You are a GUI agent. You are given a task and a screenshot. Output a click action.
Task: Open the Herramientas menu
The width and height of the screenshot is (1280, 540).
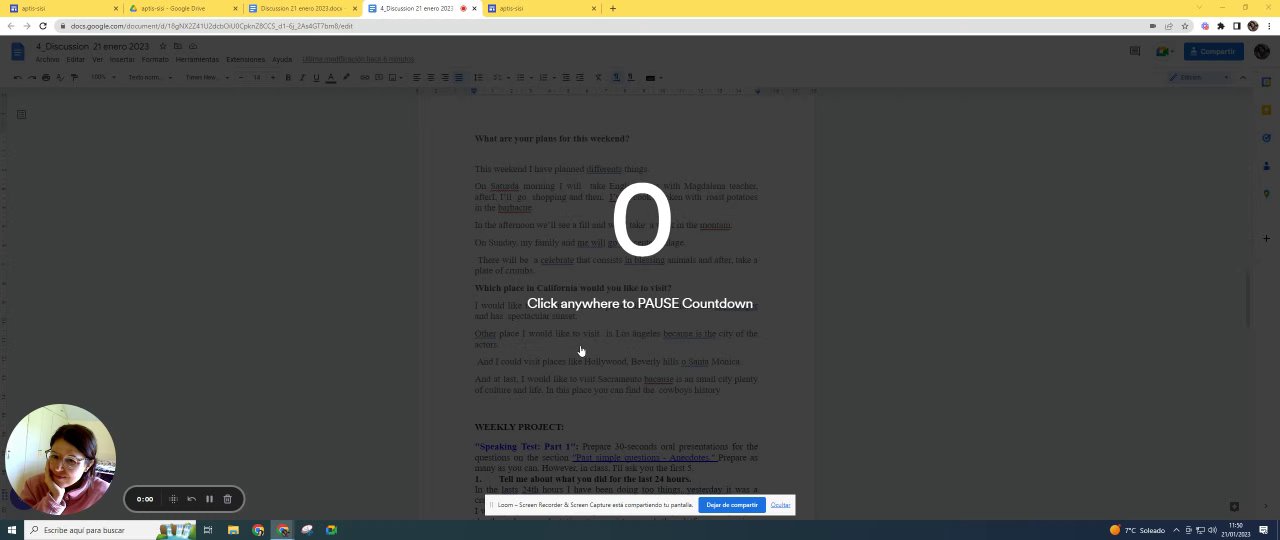click(x=197, y=60)
